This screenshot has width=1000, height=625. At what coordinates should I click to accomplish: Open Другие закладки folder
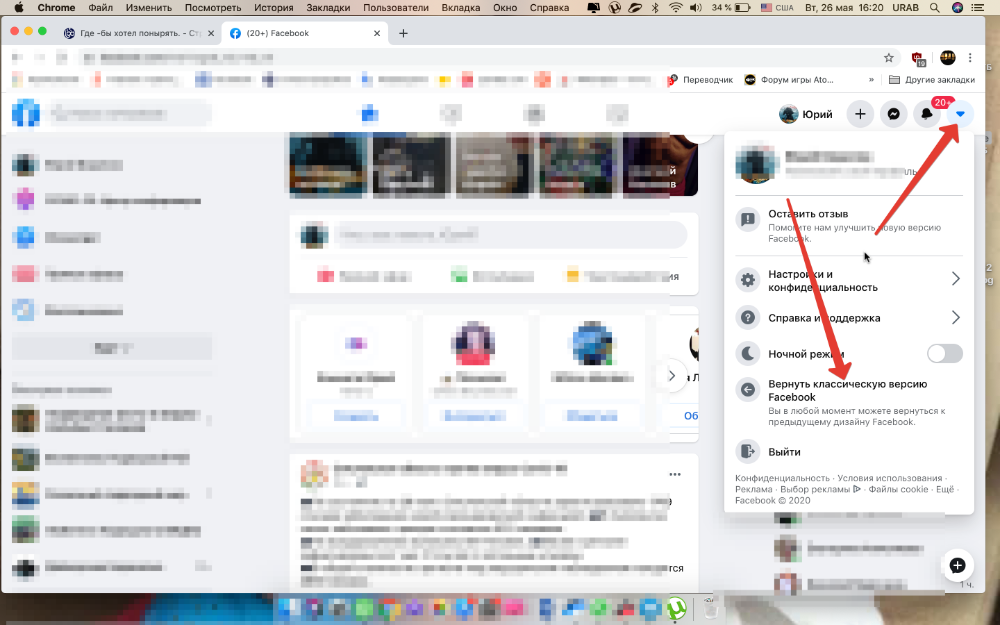932,80
